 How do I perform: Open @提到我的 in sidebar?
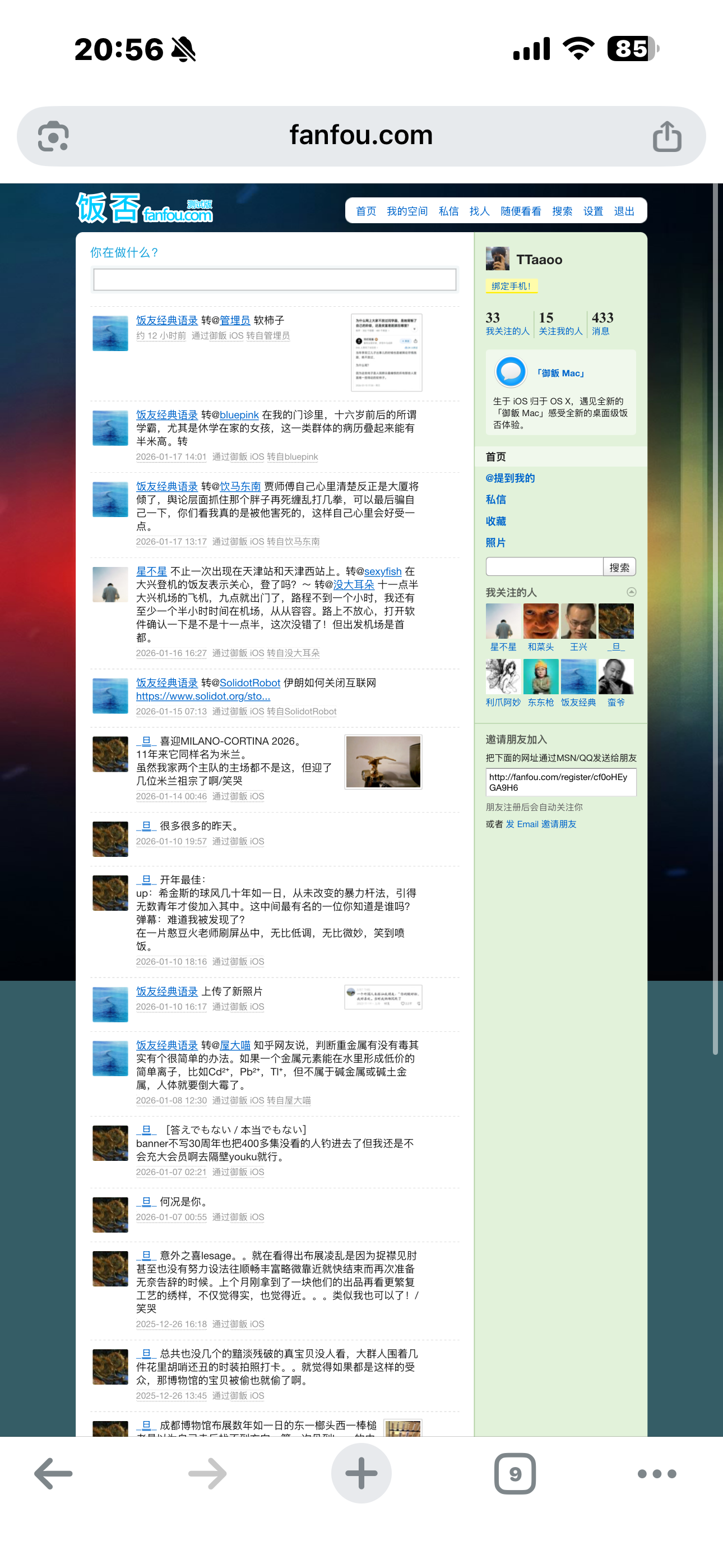[510, 478]
